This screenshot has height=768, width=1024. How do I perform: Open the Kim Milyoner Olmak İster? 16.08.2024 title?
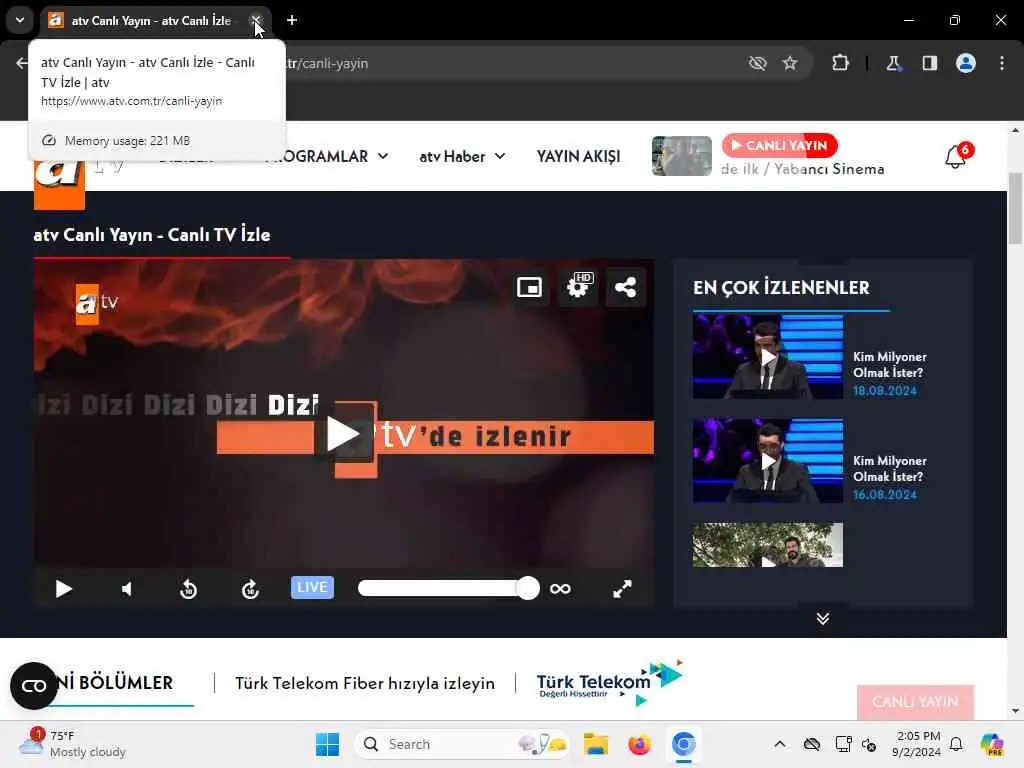click(x=889, y=469)
